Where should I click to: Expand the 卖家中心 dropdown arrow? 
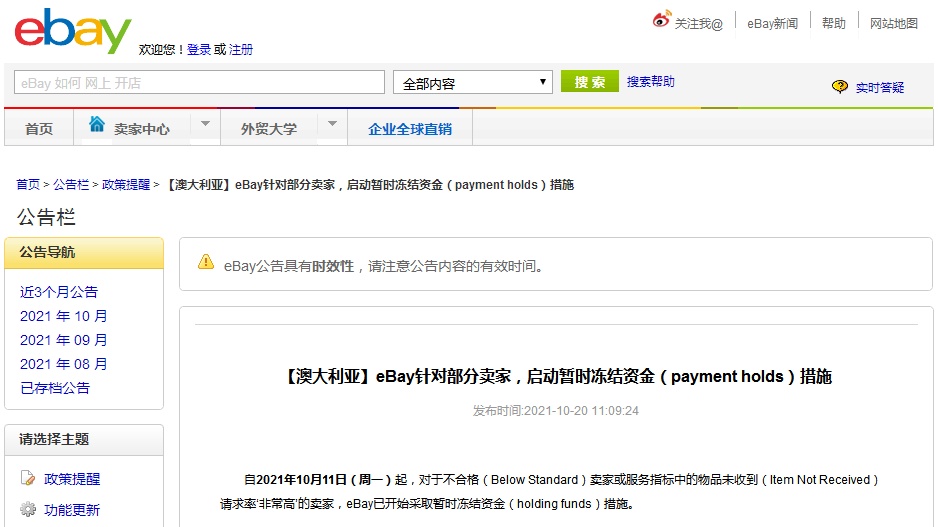pyautogui.click(x=205, y=124)
